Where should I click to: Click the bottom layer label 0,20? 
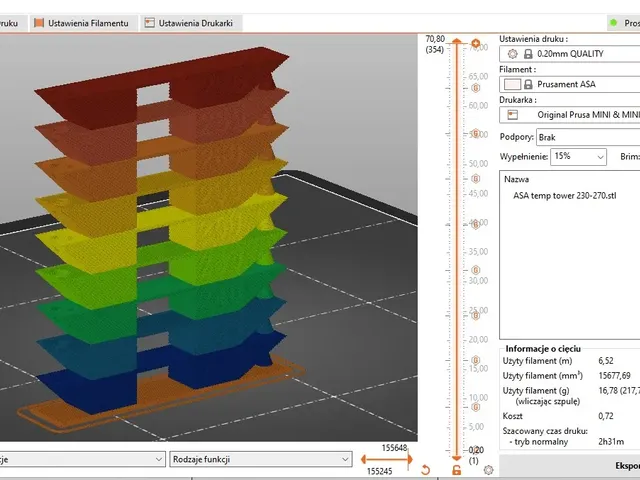point(476,450)
